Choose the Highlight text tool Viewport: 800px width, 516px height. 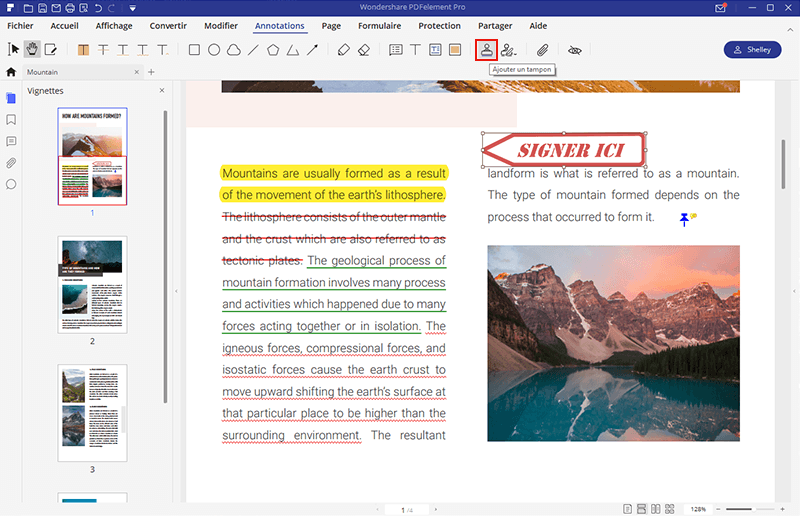[83, 50]
